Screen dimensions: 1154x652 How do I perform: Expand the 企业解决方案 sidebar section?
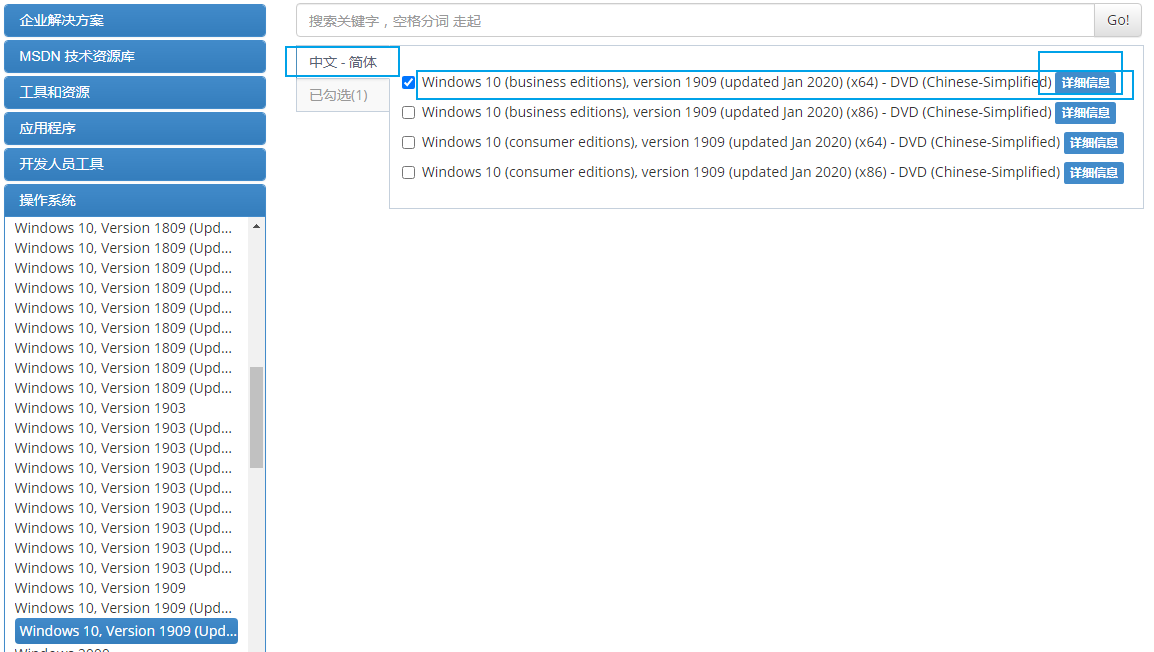[x=135, y=21]
